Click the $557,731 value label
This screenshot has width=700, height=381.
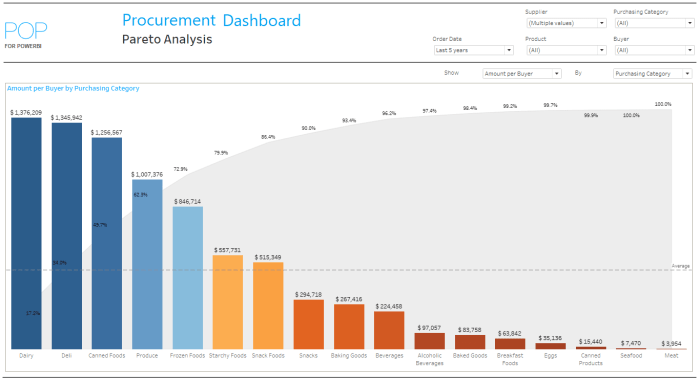[x=228, y=250]
